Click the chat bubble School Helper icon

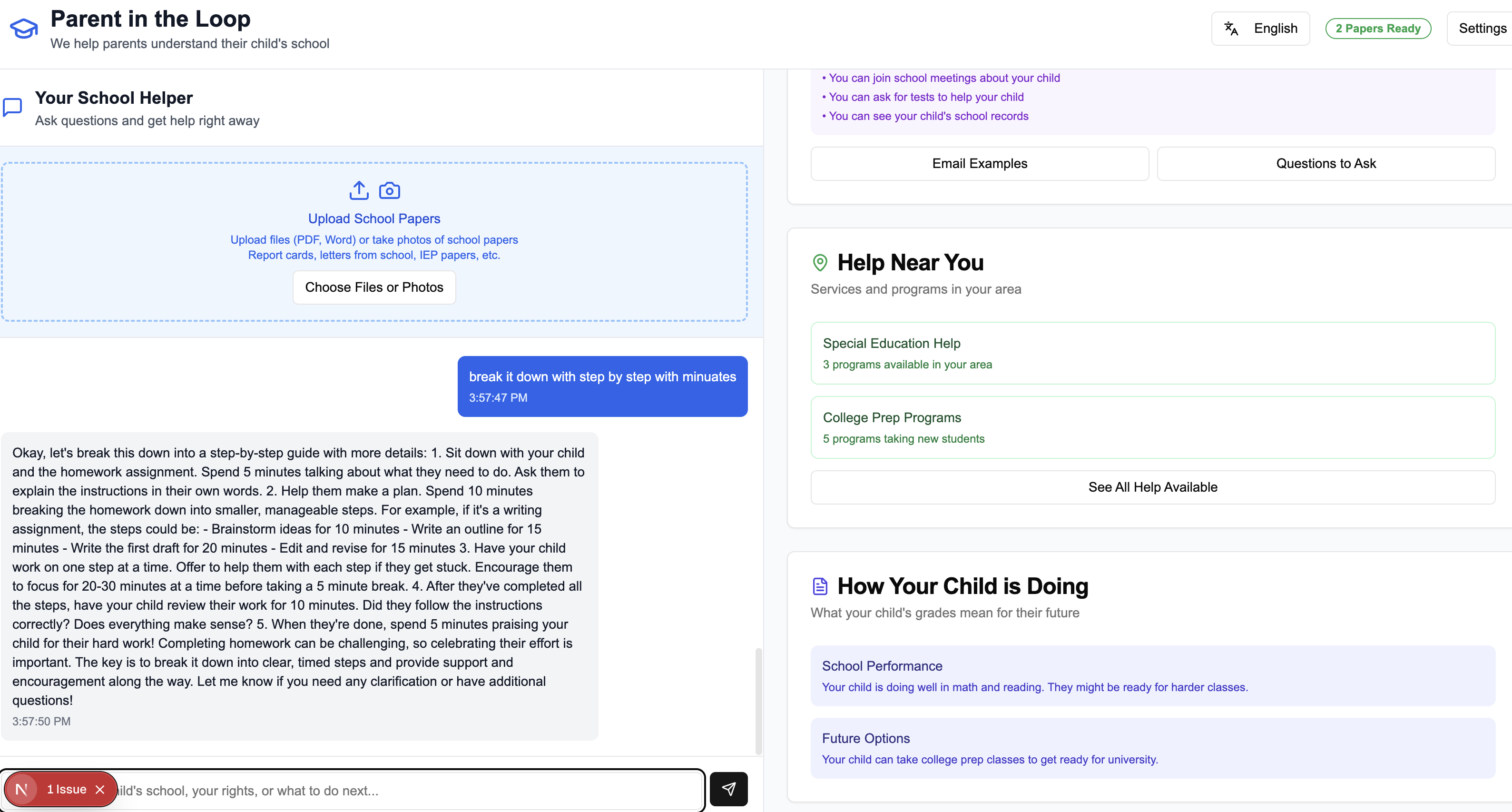(12, 108)
